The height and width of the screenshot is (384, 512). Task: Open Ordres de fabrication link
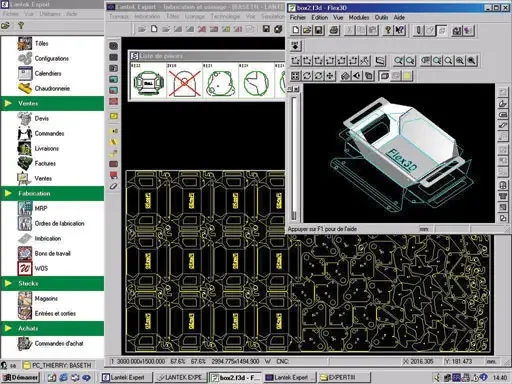coord(59,223)
